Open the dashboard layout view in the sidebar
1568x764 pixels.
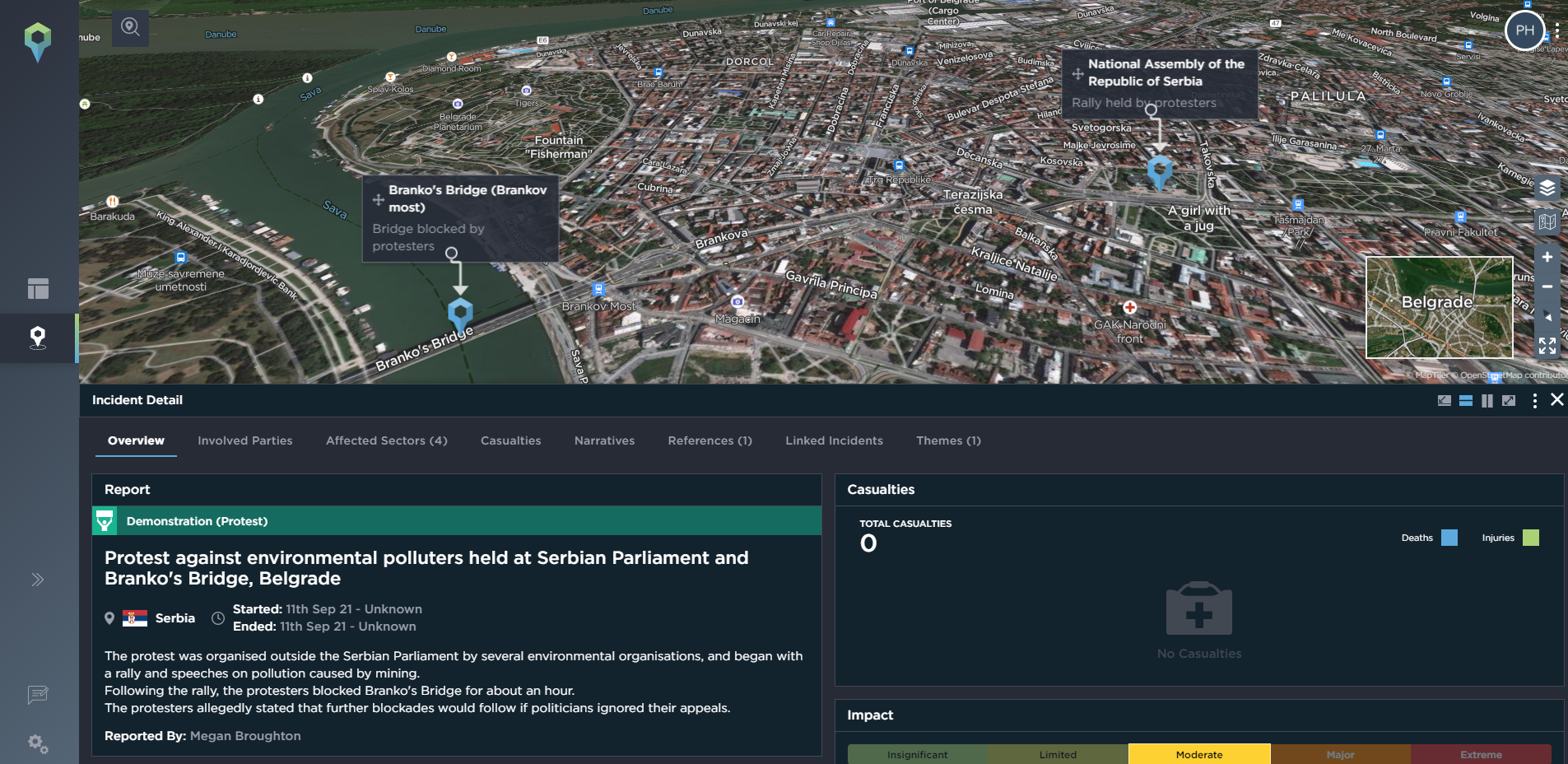(x=38, y=288)
